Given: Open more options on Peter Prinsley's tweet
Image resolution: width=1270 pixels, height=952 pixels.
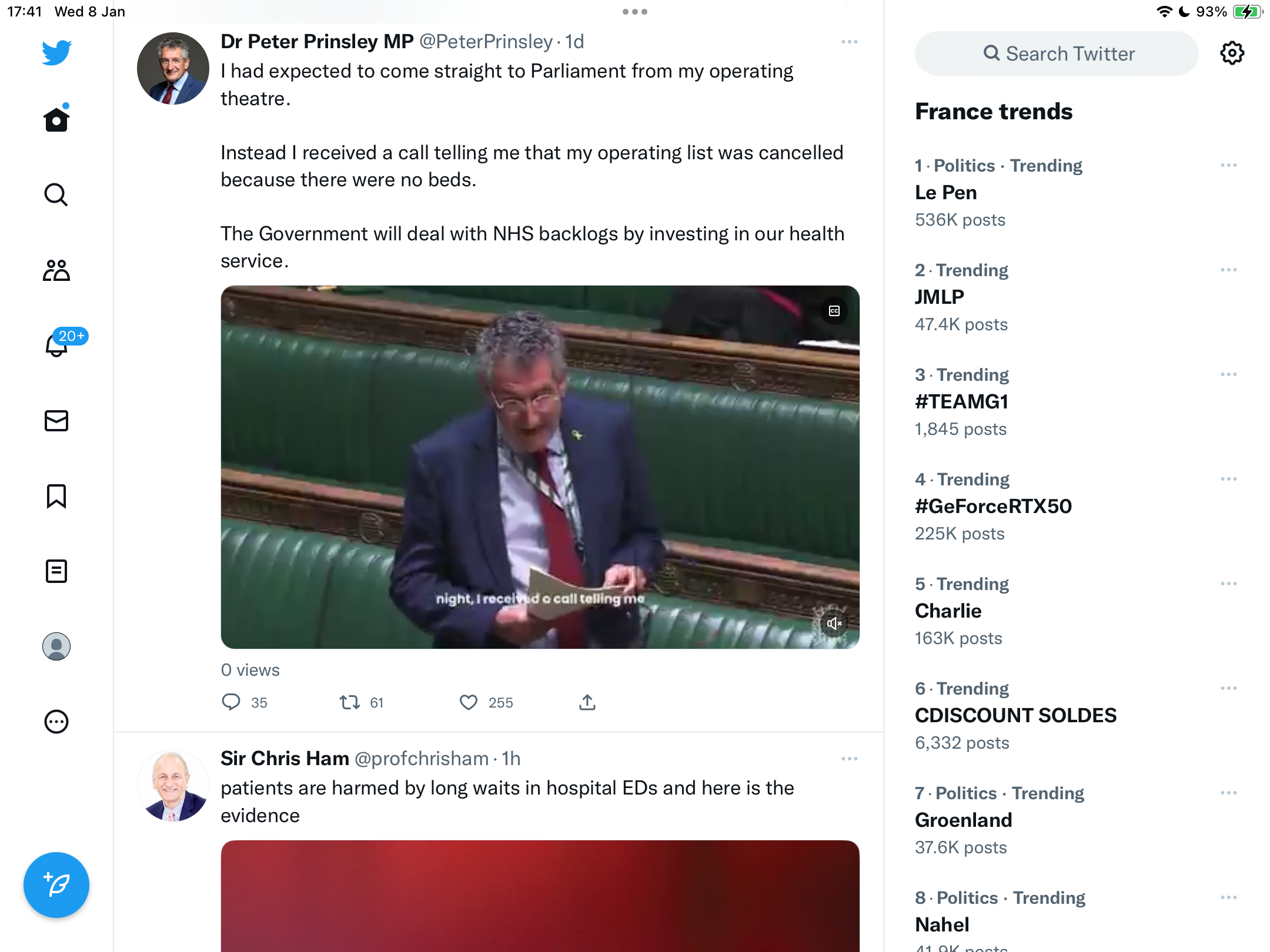Looking at the screenshot, I should tap(850, 42).
